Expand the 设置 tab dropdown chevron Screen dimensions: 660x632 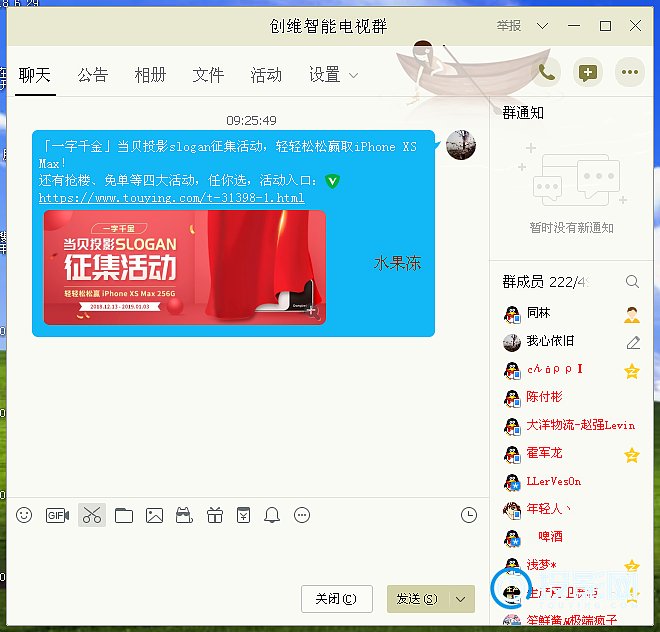353,76
